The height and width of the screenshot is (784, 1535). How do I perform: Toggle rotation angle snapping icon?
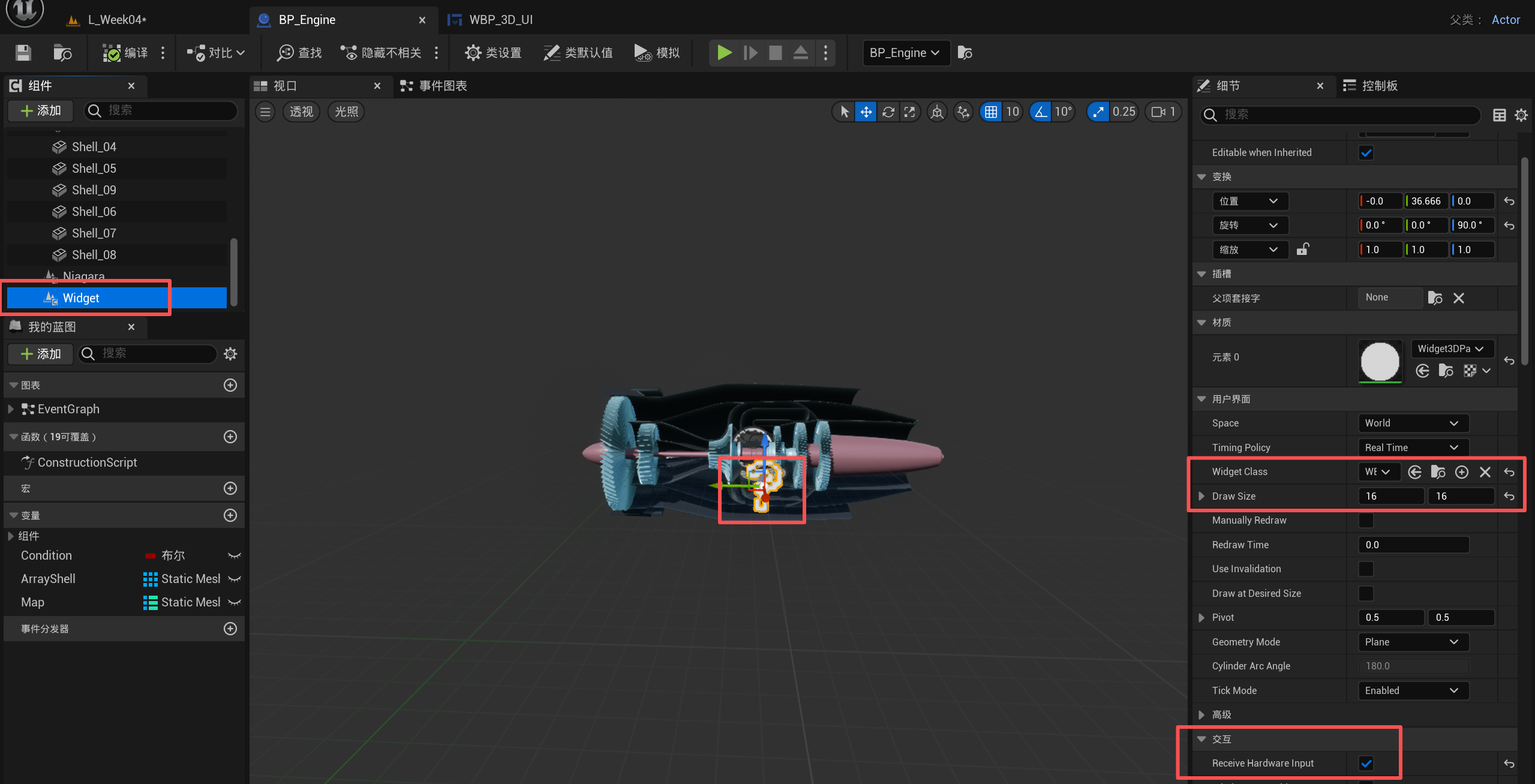pyautogui.click(x=1041, y=112)
